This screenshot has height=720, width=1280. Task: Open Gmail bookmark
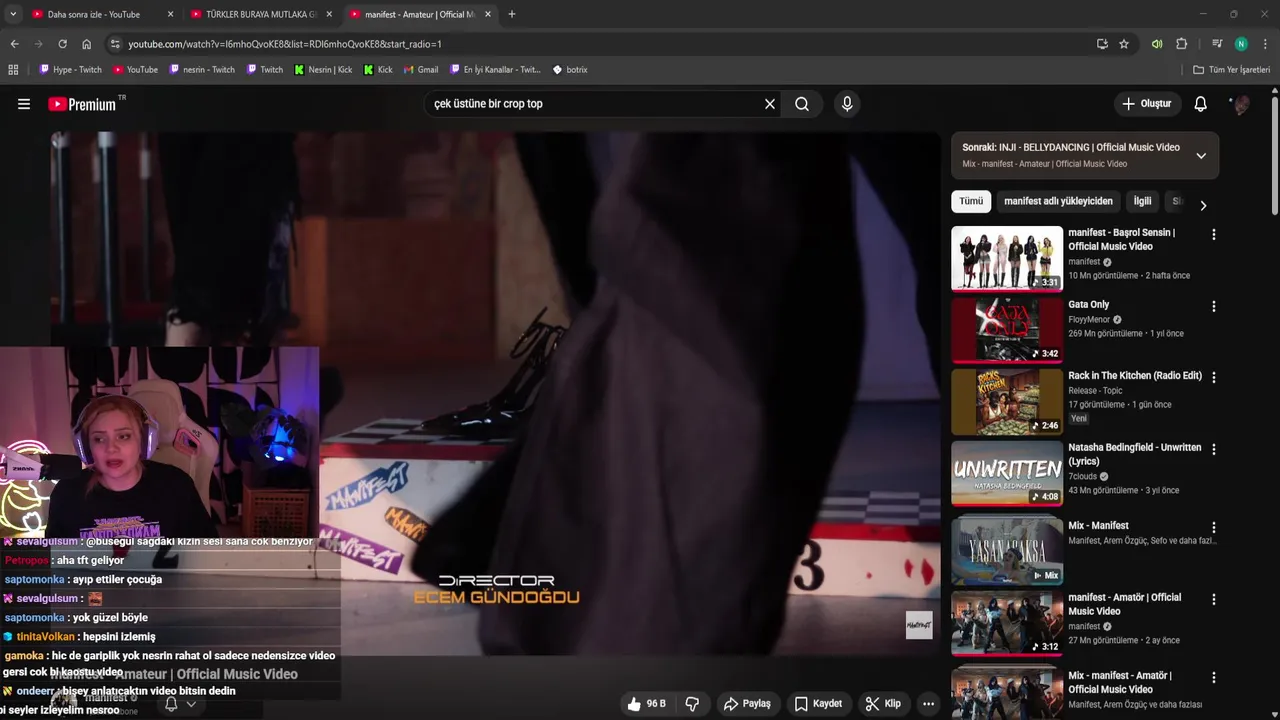(421, 70)
